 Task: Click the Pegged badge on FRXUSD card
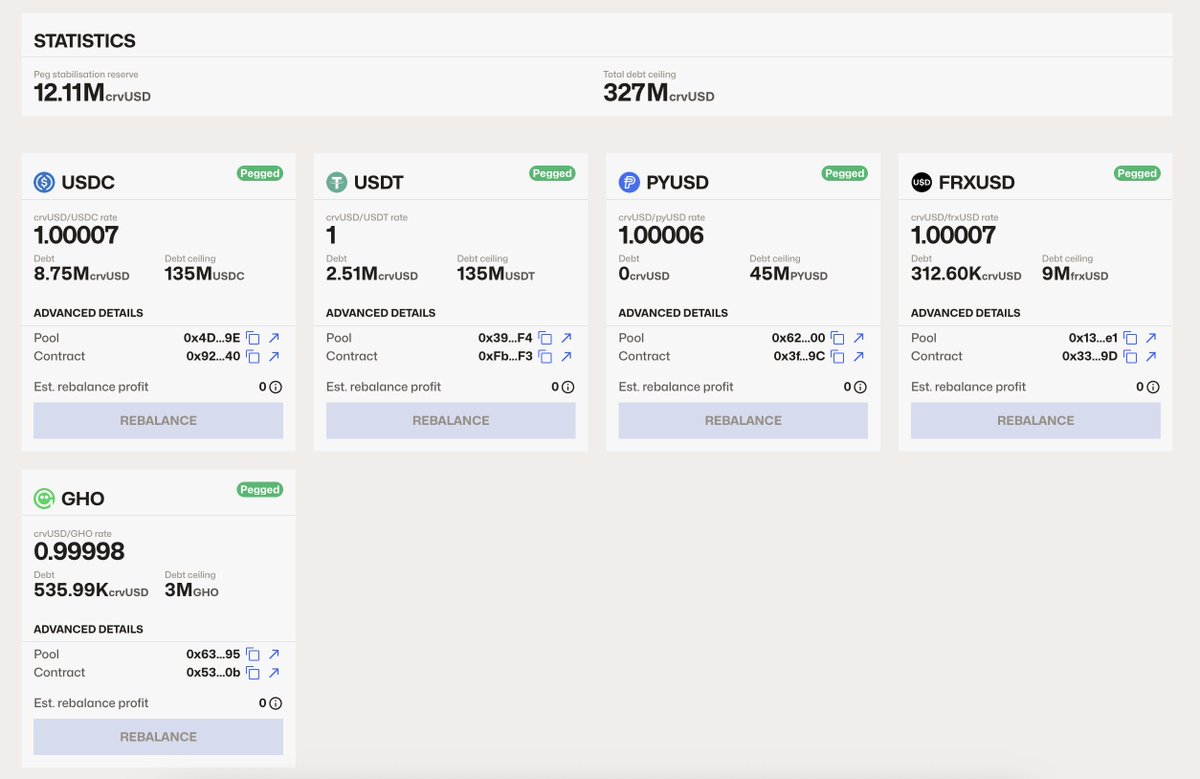[1137, 173]
